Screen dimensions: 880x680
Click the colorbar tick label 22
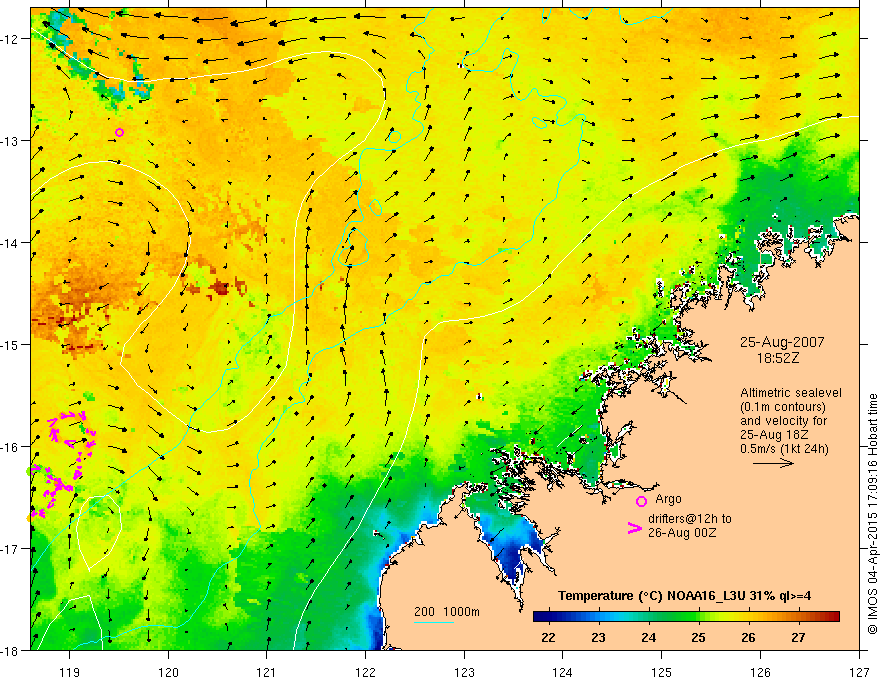click(x=548, y=637)
